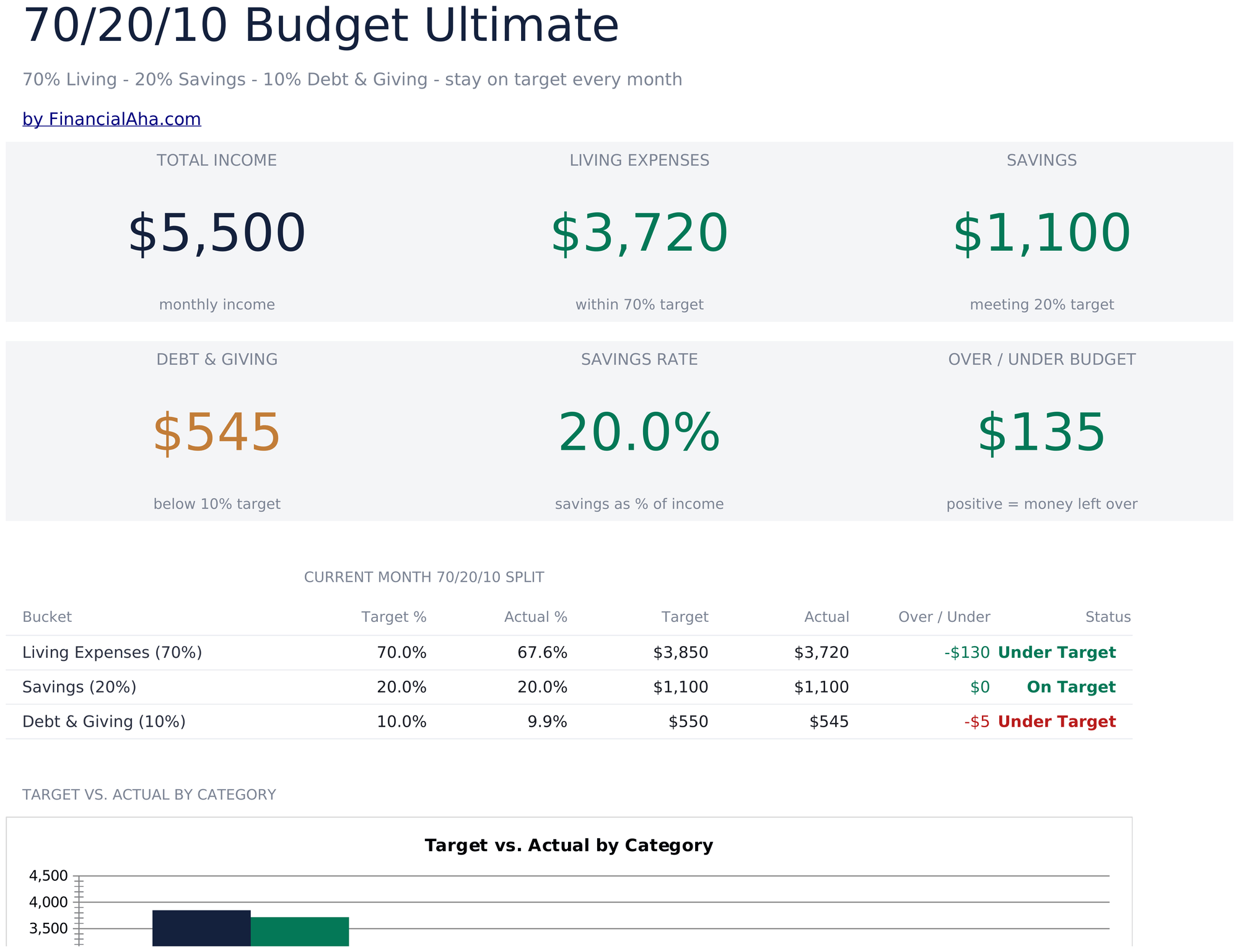Click the 'Status' column header
Screen dimensions: 1239x952
(x=1108, y=617)
